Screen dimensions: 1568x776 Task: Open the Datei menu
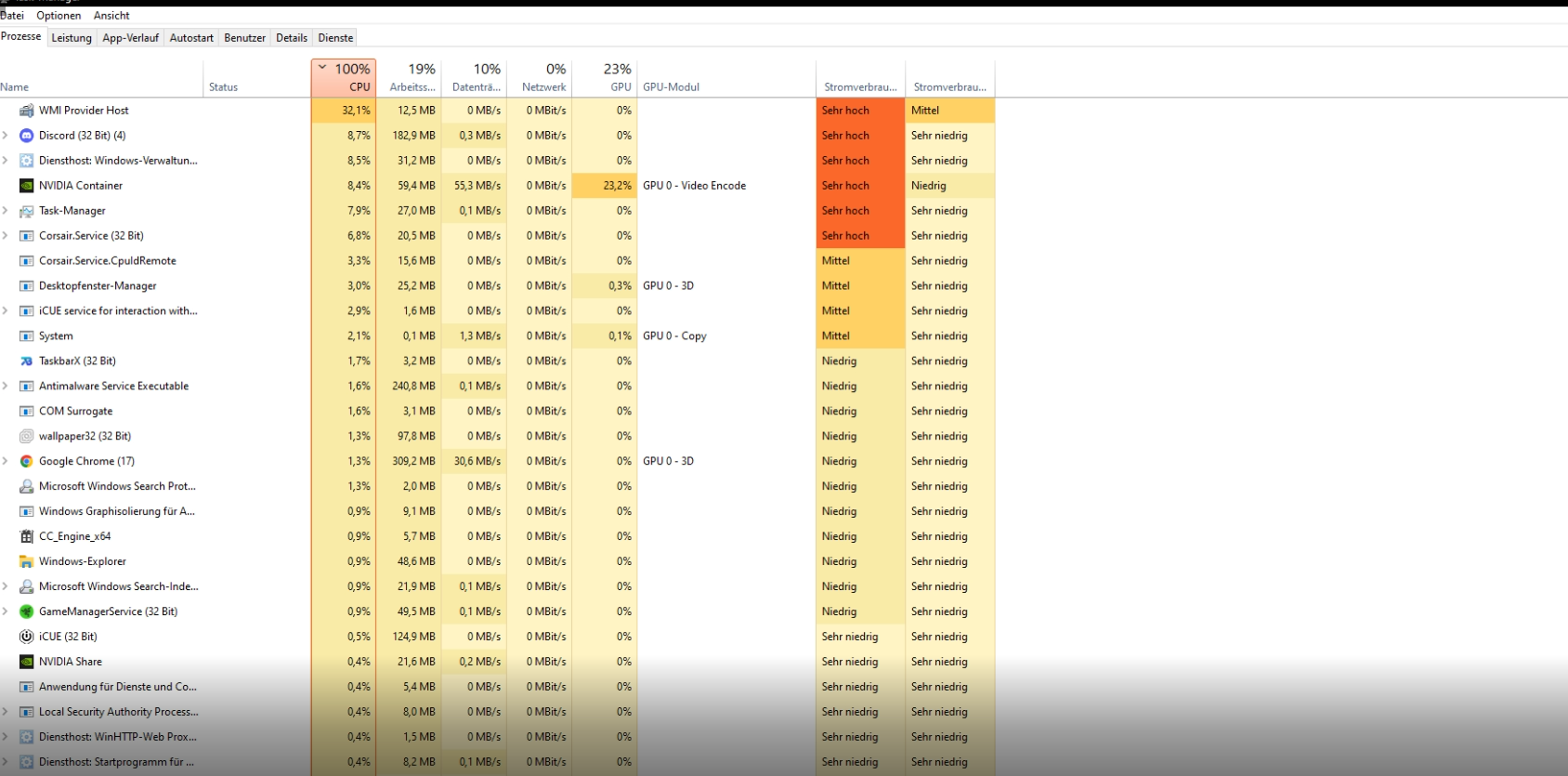[12, 16]
